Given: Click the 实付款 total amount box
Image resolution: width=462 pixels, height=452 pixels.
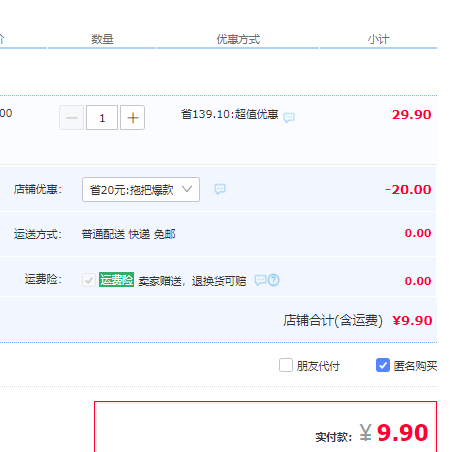Looking at the screenshot, I should click(265, 427).
